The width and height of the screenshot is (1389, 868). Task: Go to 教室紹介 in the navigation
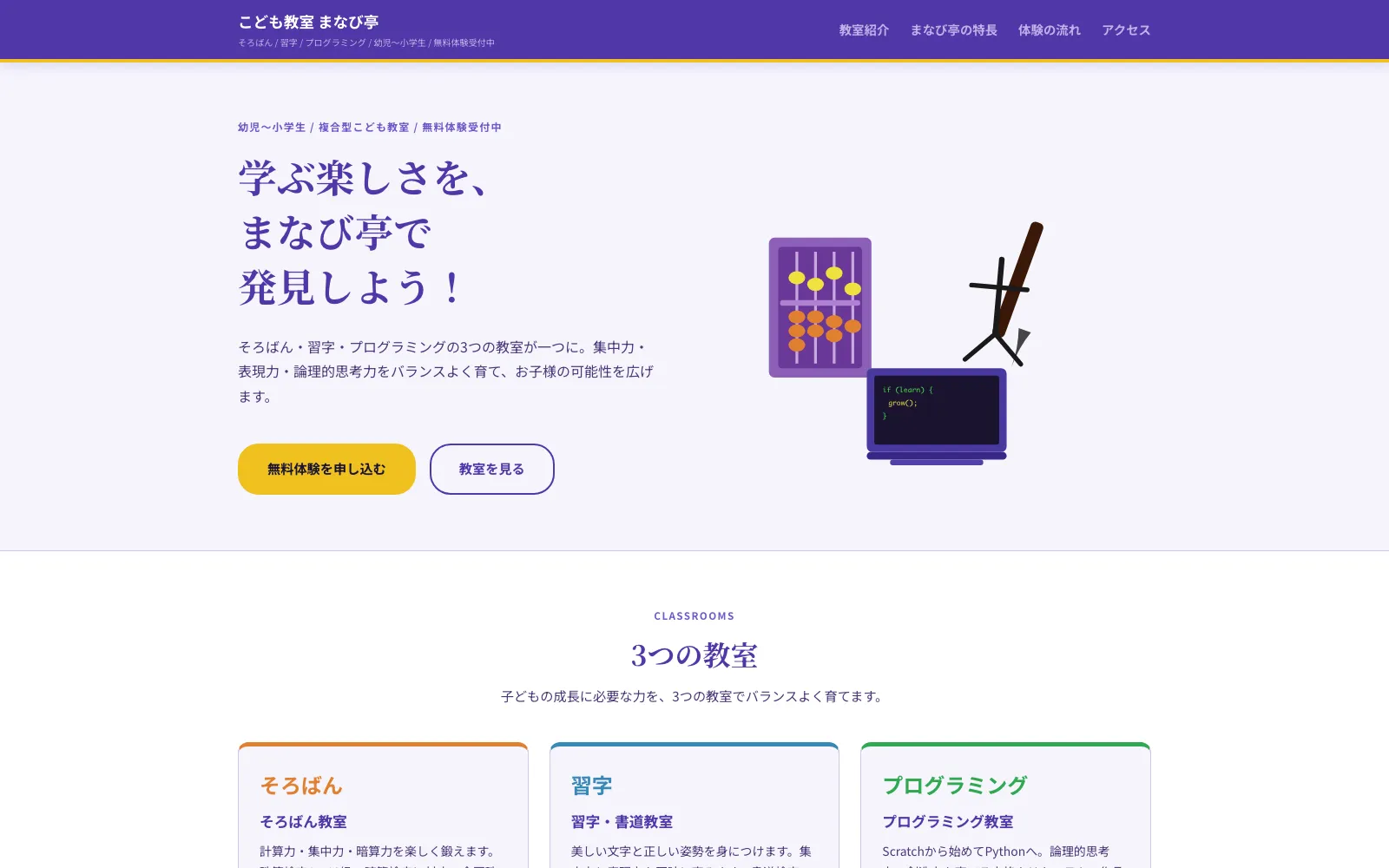[864, 30]
